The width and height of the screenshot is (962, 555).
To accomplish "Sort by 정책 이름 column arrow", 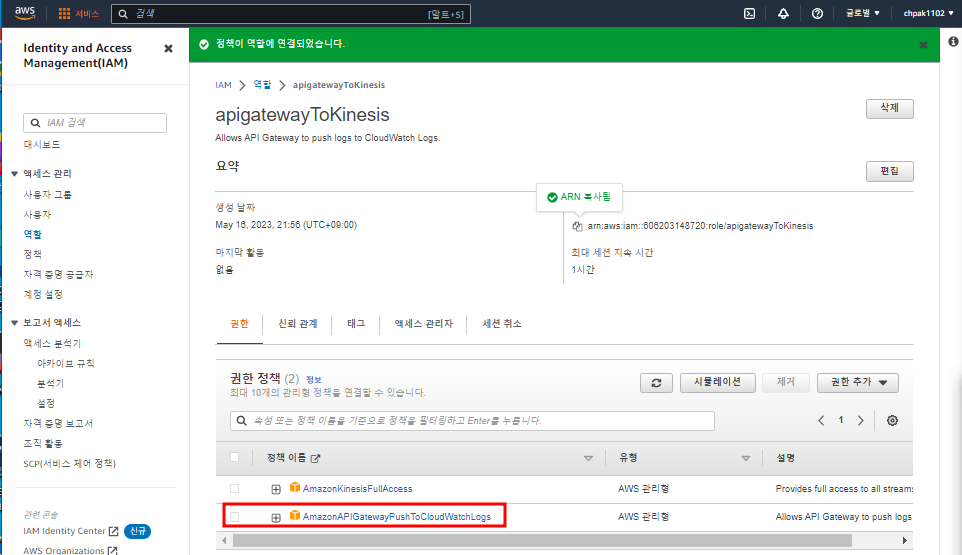I will (588, 458).
